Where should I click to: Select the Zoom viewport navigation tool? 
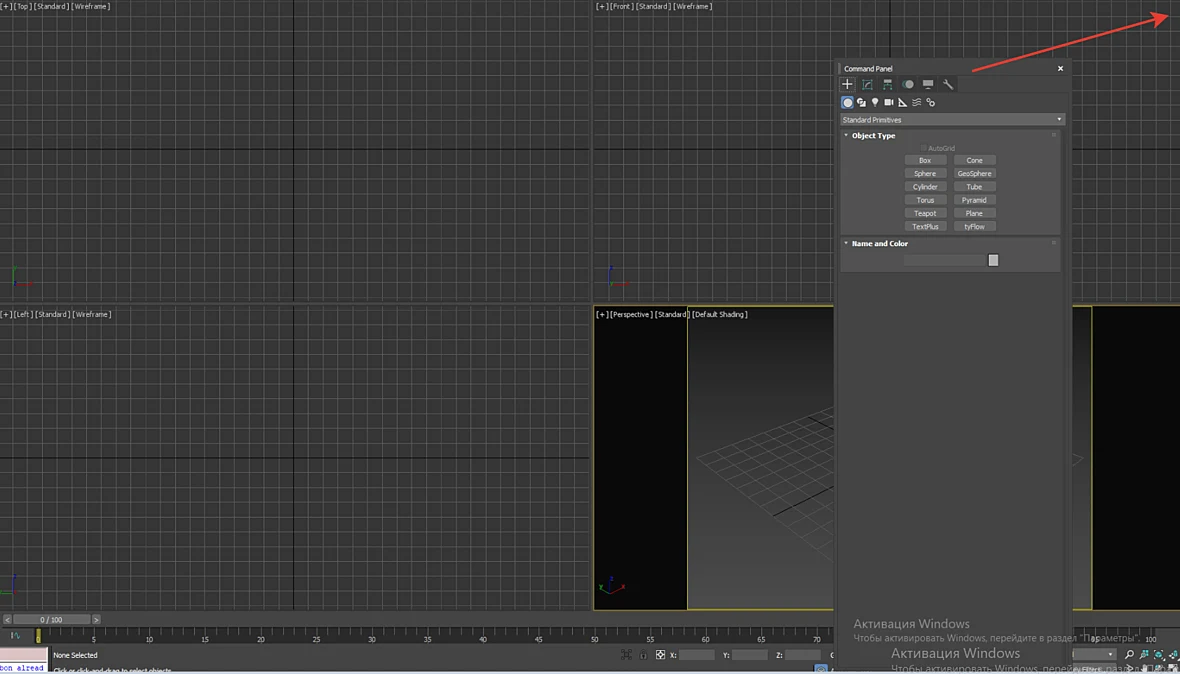(x=1129, y=654)
